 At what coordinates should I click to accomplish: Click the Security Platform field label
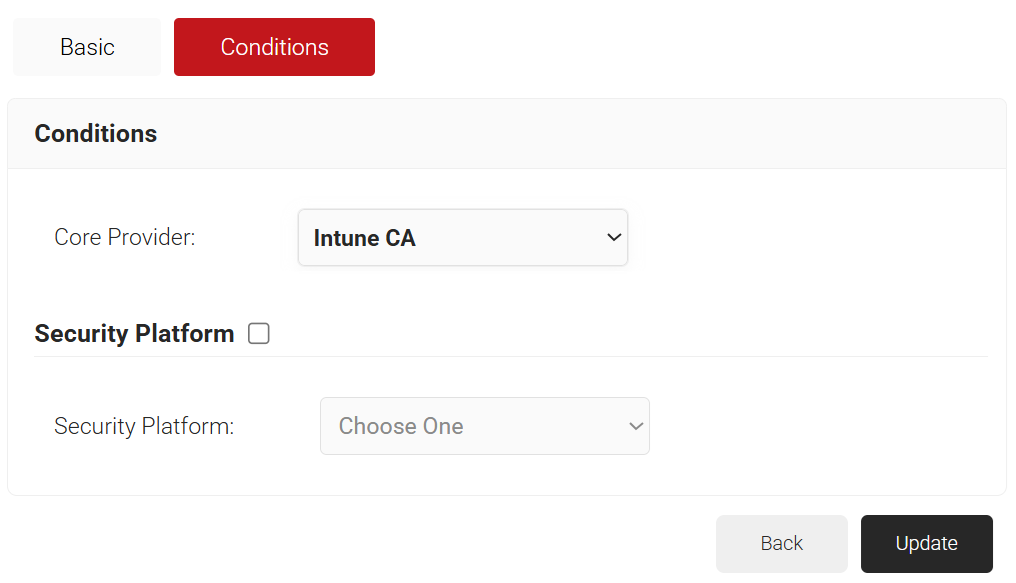coord(144,426)
